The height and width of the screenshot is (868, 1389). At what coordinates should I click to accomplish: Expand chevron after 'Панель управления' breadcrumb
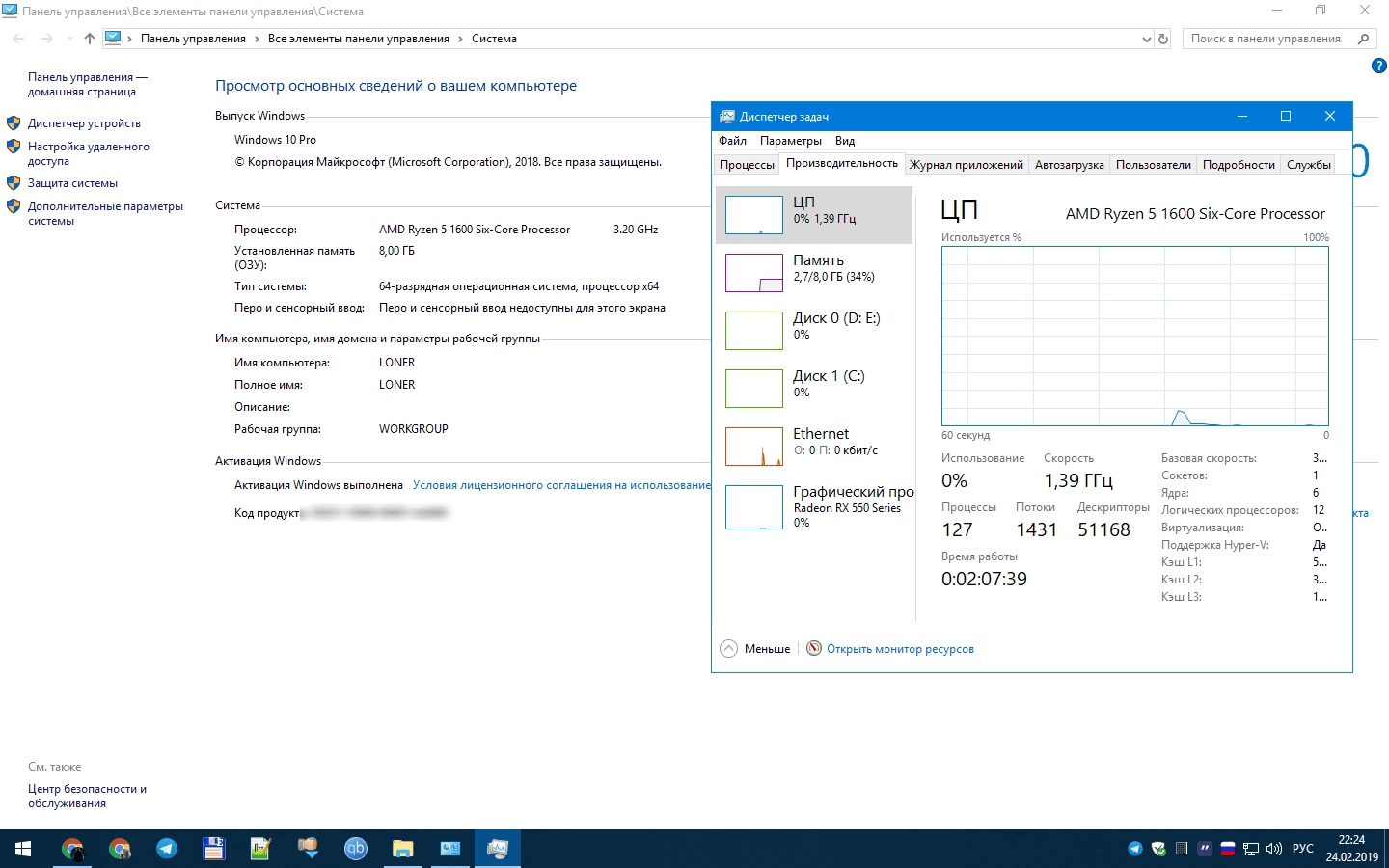[257, 39]
